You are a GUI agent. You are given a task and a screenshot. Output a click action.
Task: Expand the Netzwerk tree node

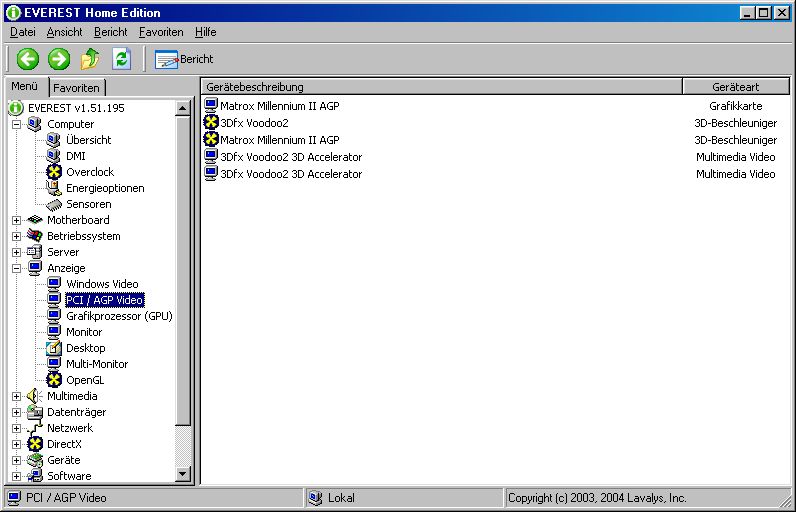[16, 428]
